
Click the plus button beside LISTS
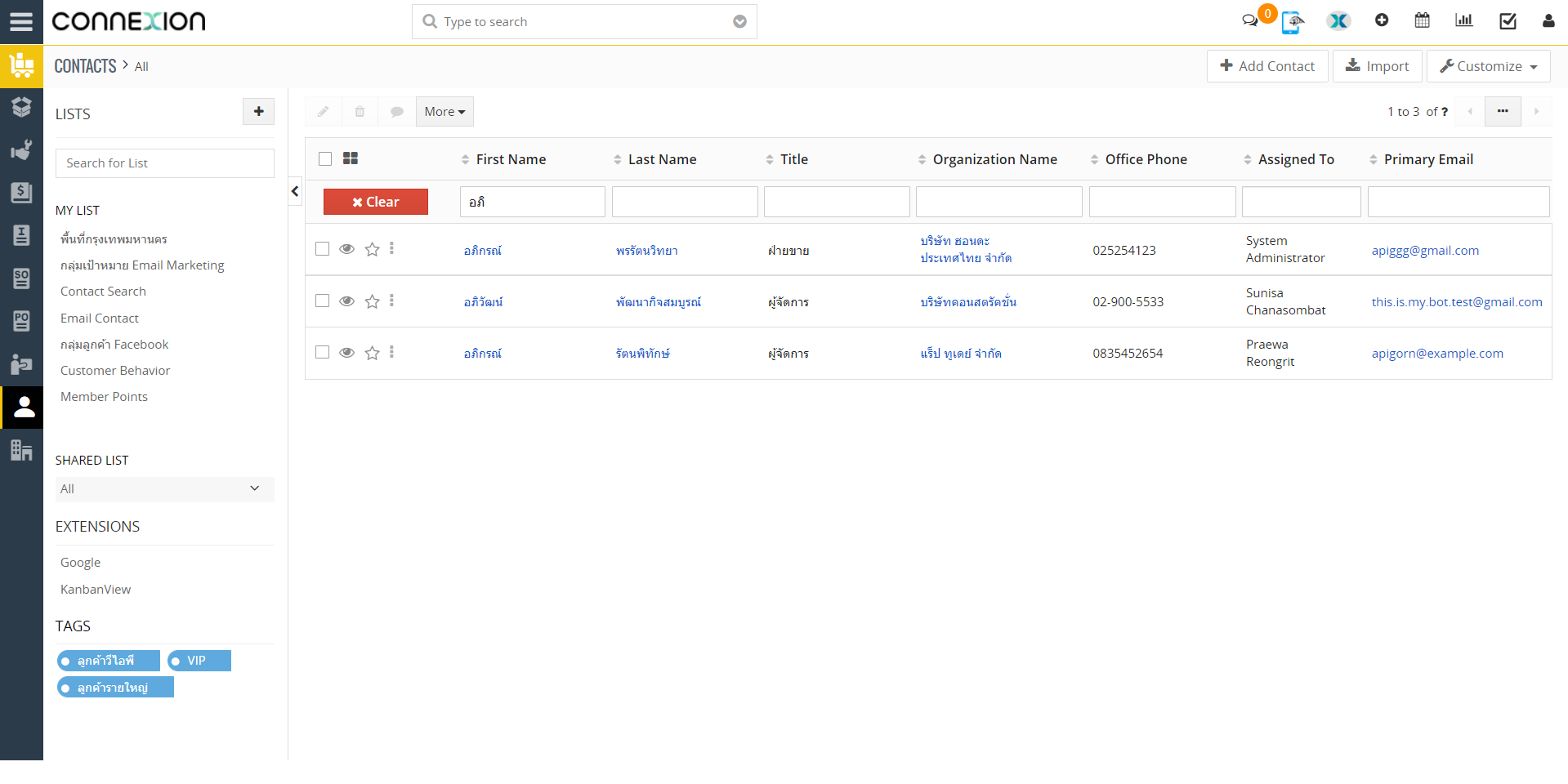258,112
